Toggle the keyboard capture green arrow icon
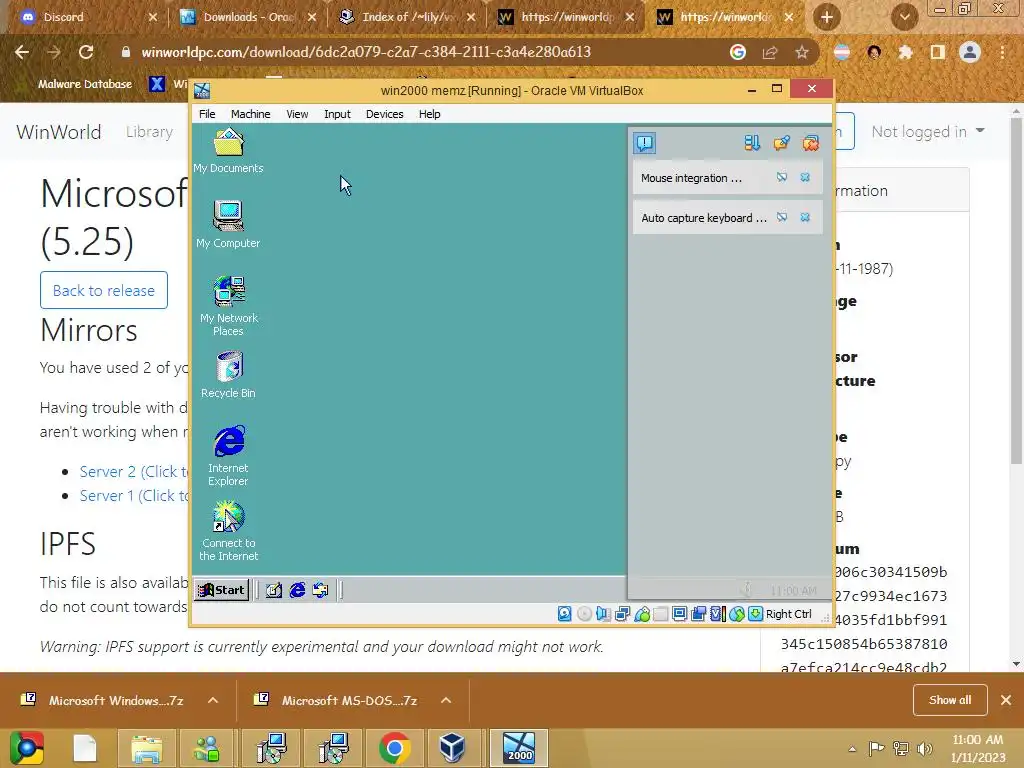 (755, 614)
